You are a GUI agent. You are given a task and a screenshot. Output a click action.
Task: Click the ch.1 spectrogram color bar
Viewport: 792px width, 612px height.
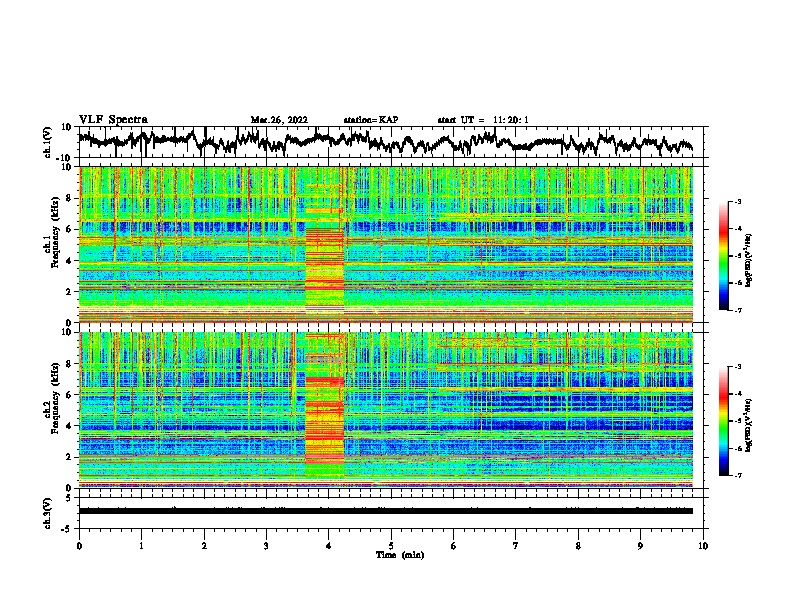[x=724, y=256]
